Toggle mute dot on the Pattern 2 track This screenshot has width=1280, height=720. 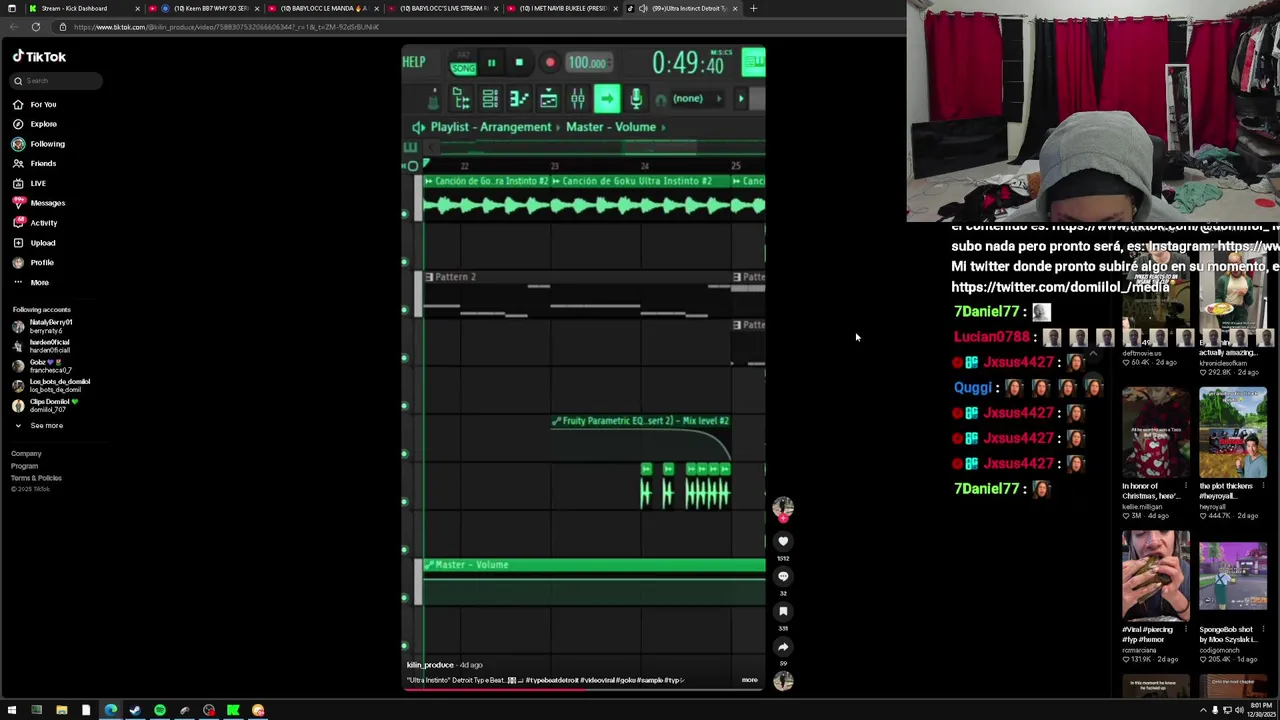[404, 309]
